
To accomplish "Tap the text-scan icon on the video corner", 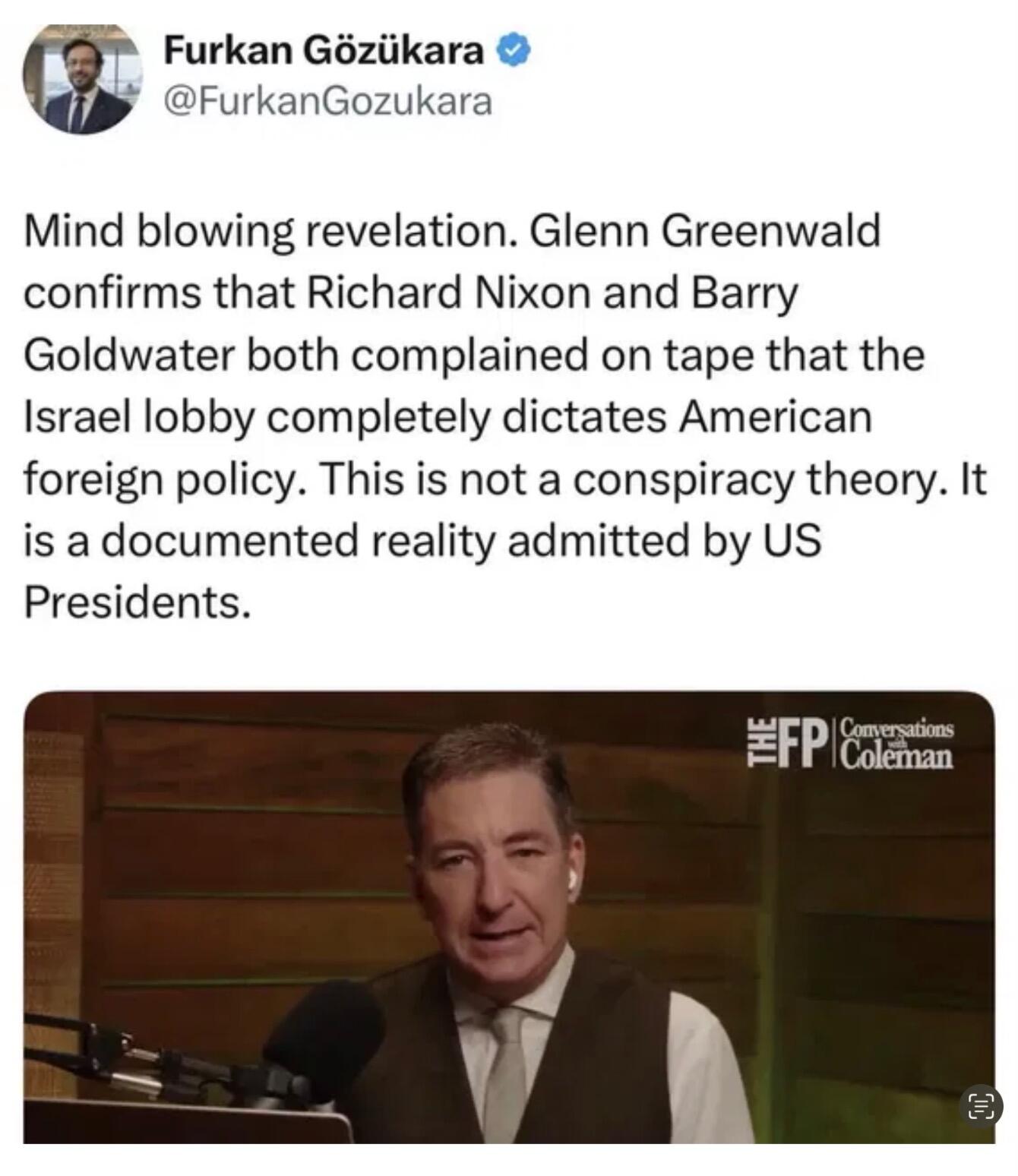I will (x=981, y=1105).
